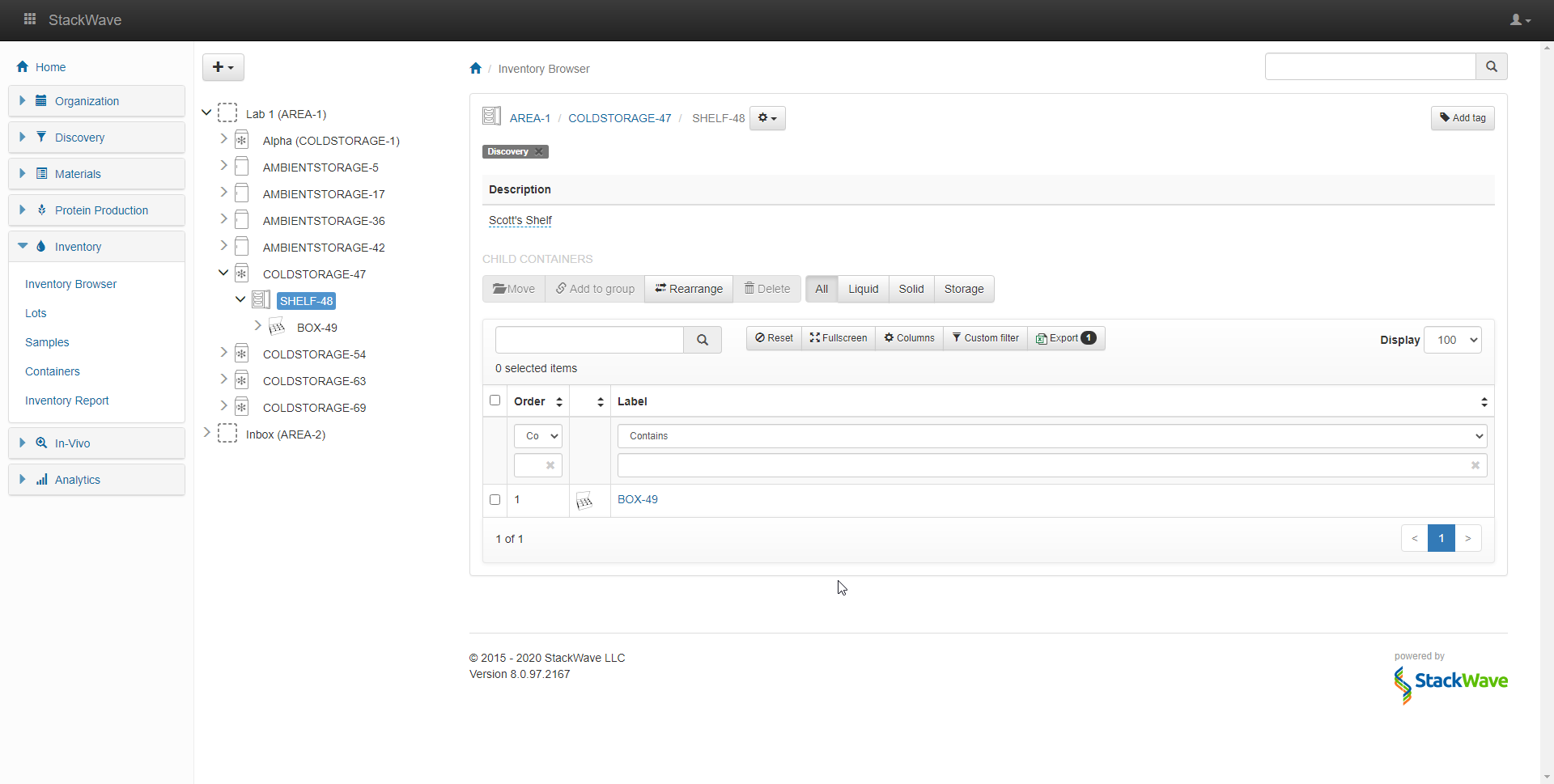1554x784 pixels.
Task: Click the Export toolbar button
Action: coord(1065,338)
